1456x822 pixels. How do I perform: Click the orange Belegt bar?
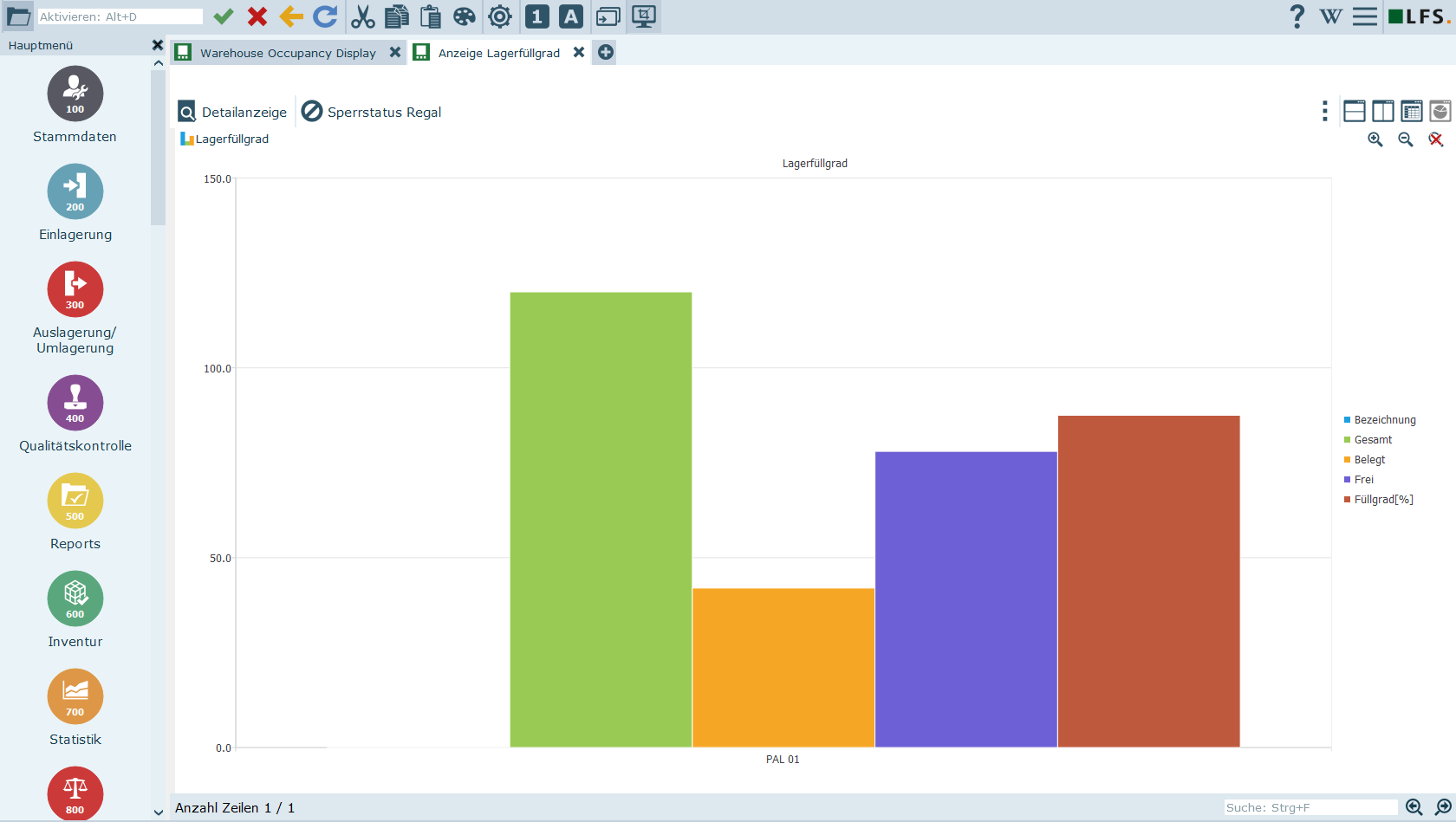point(783,668)
